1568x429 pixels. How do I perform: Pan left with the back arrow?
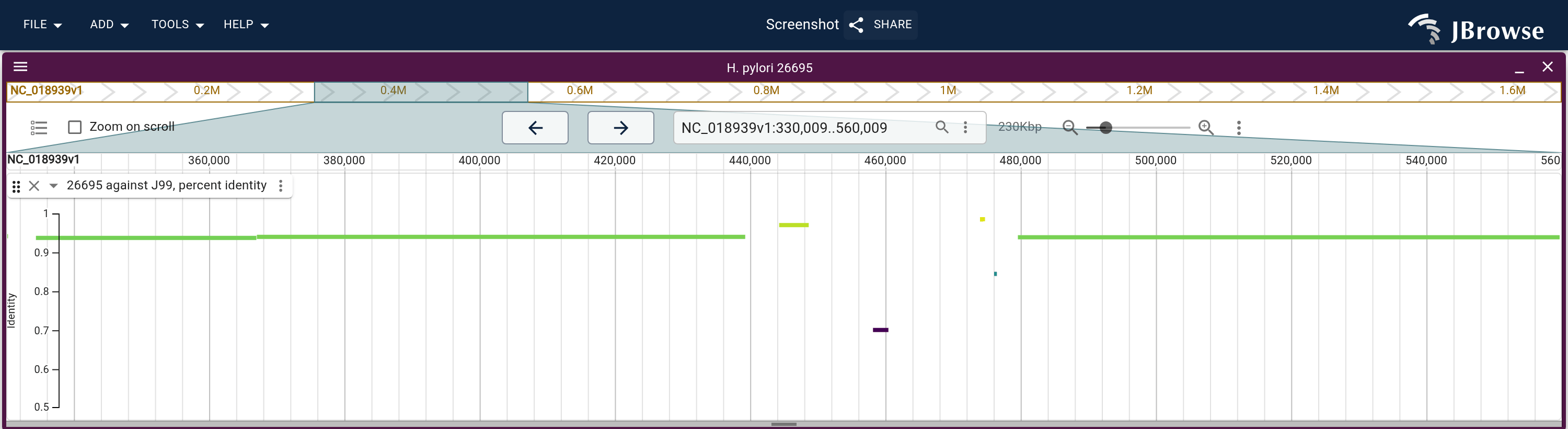pyautogui.click(x=535, y=127)
